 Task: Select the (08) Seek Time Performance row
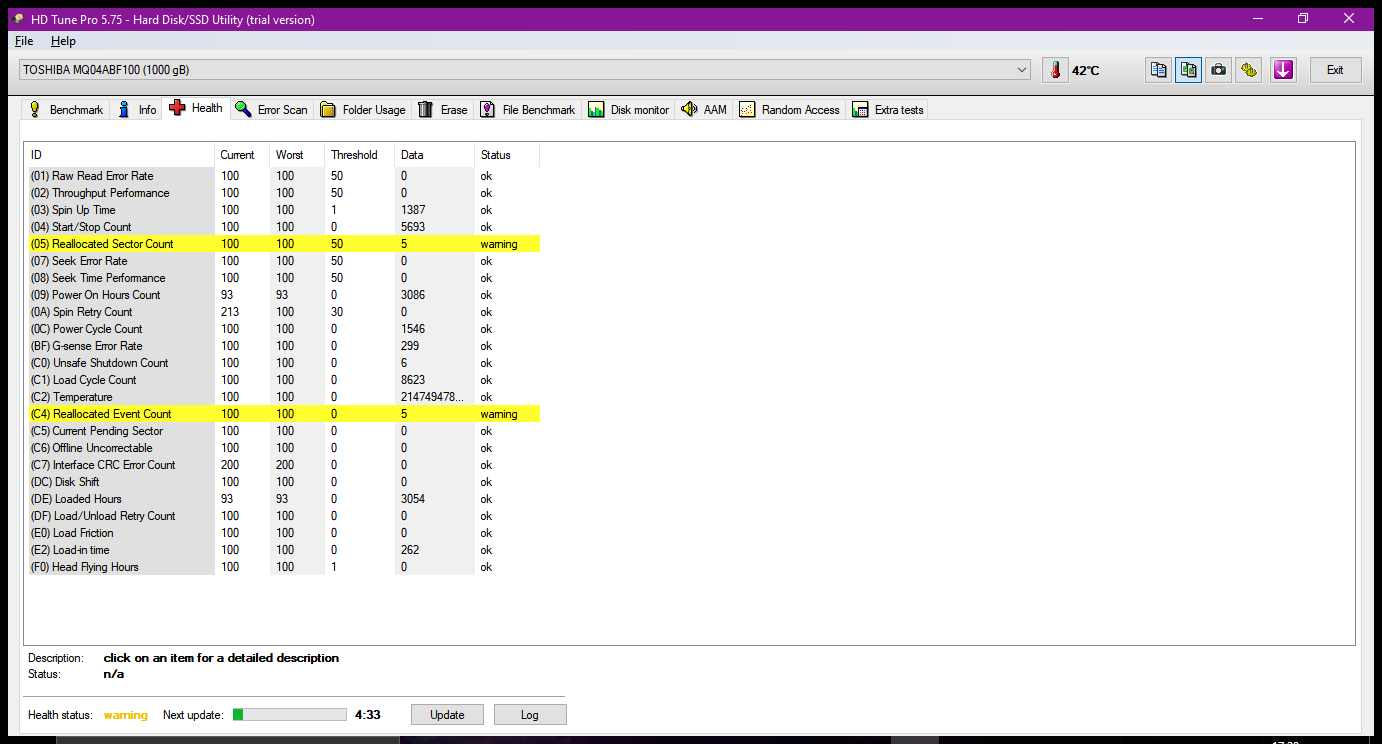pyautogui.click(x=282, y=278)
